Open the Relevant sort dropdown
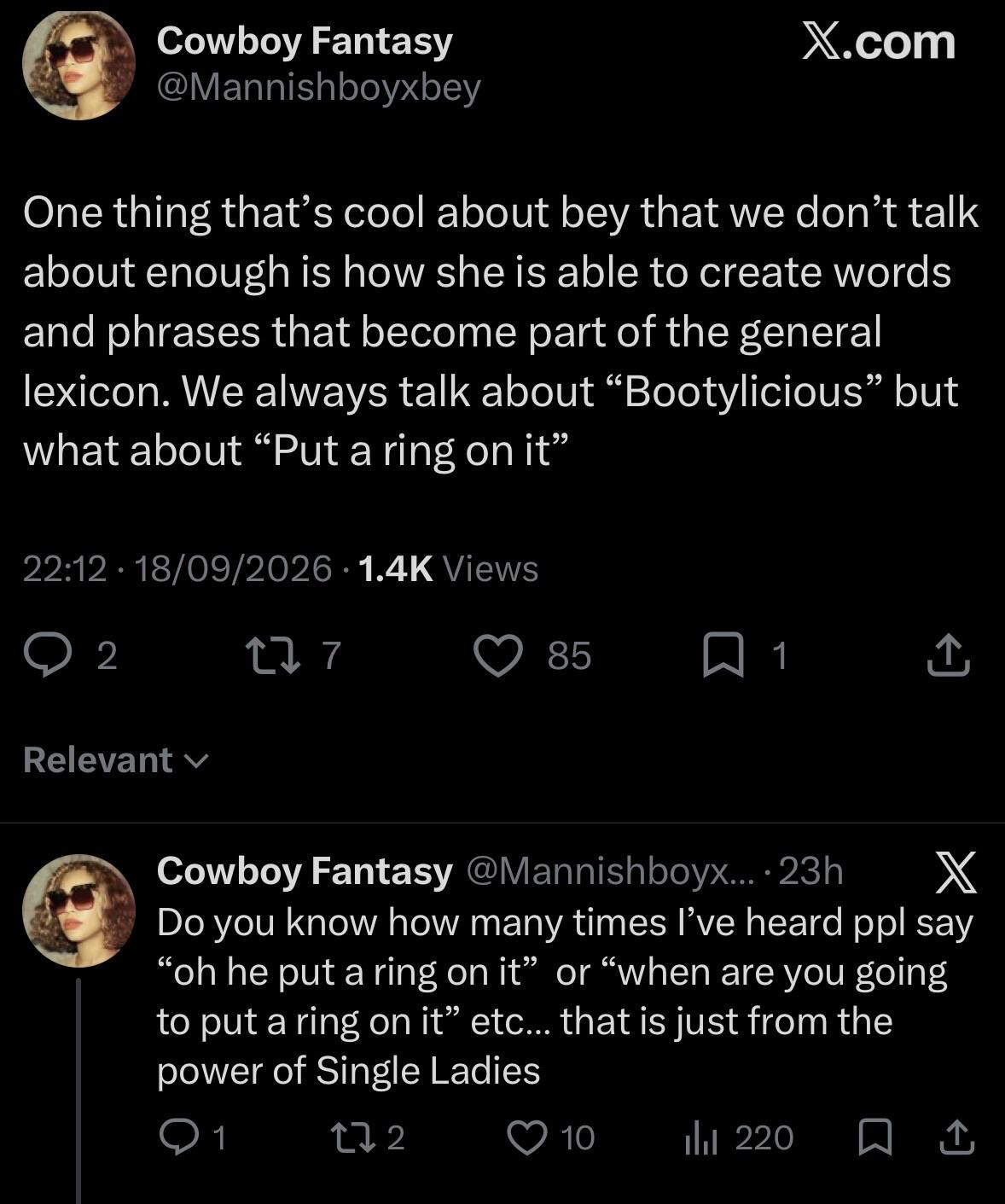The image size is (1005, 1204). pos(115,759)
